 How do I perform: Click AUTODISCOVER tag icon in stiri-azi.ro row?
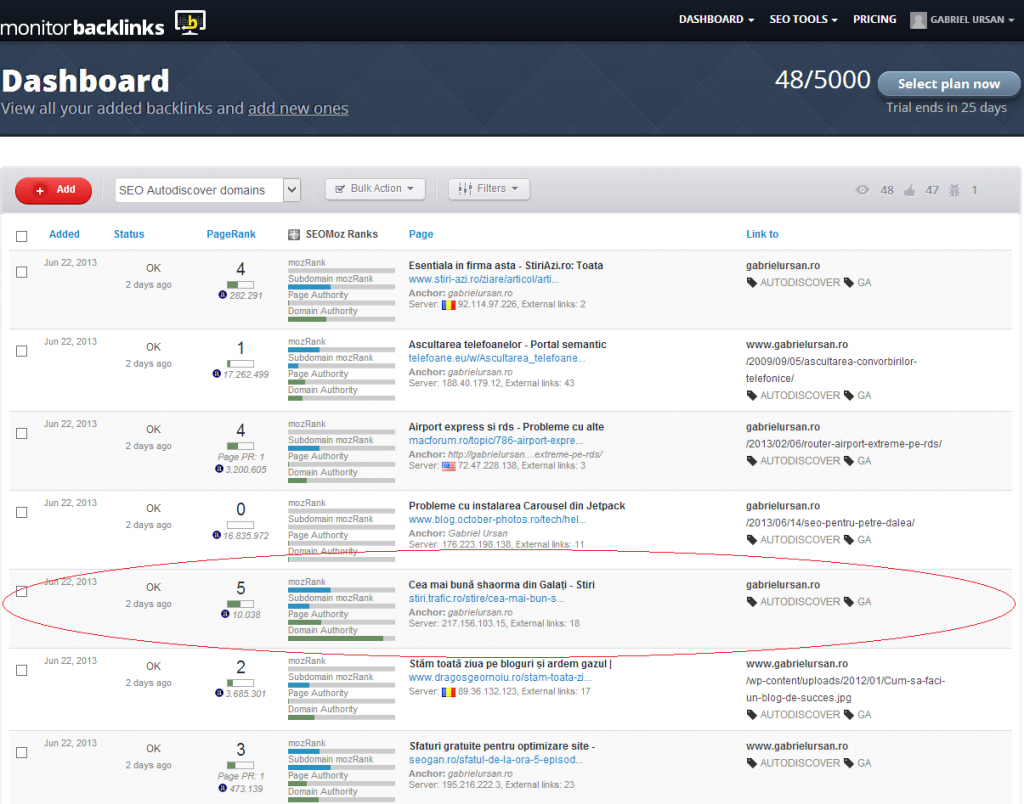(x=752, y=283)
